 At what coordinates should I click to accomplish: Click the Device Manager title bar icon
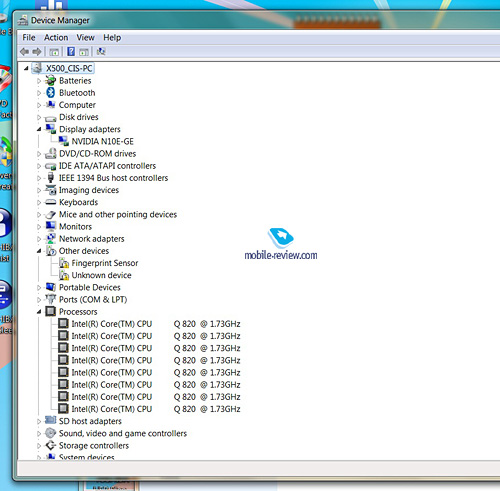[x=23, y=20]
